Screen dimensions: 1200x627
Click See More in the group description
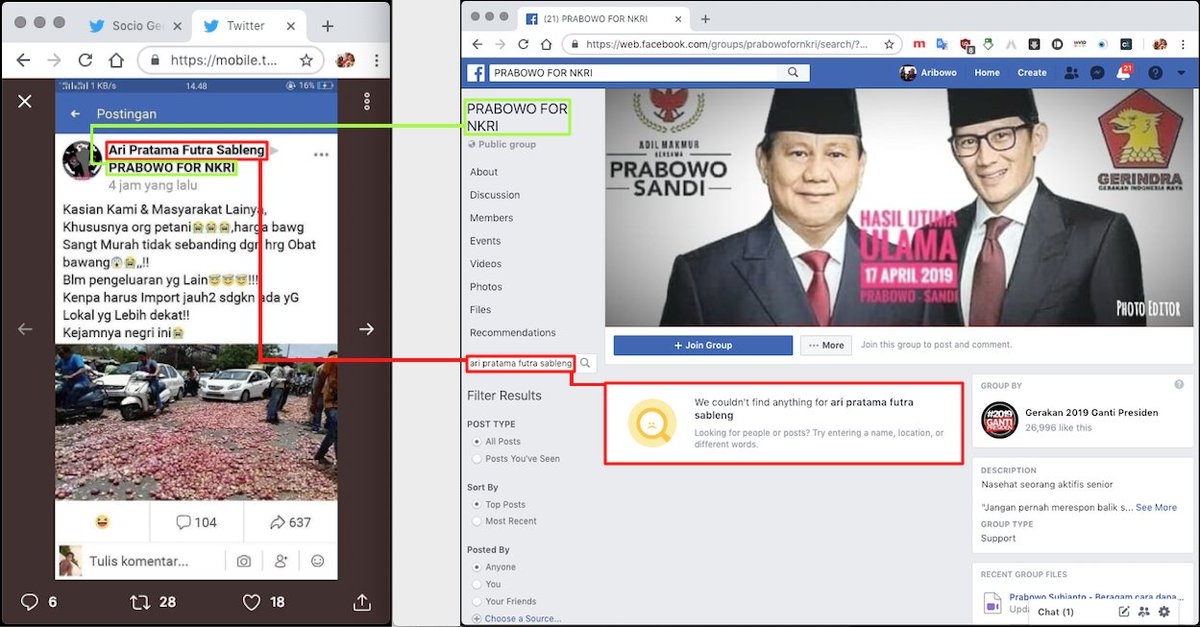point(1156,507)
